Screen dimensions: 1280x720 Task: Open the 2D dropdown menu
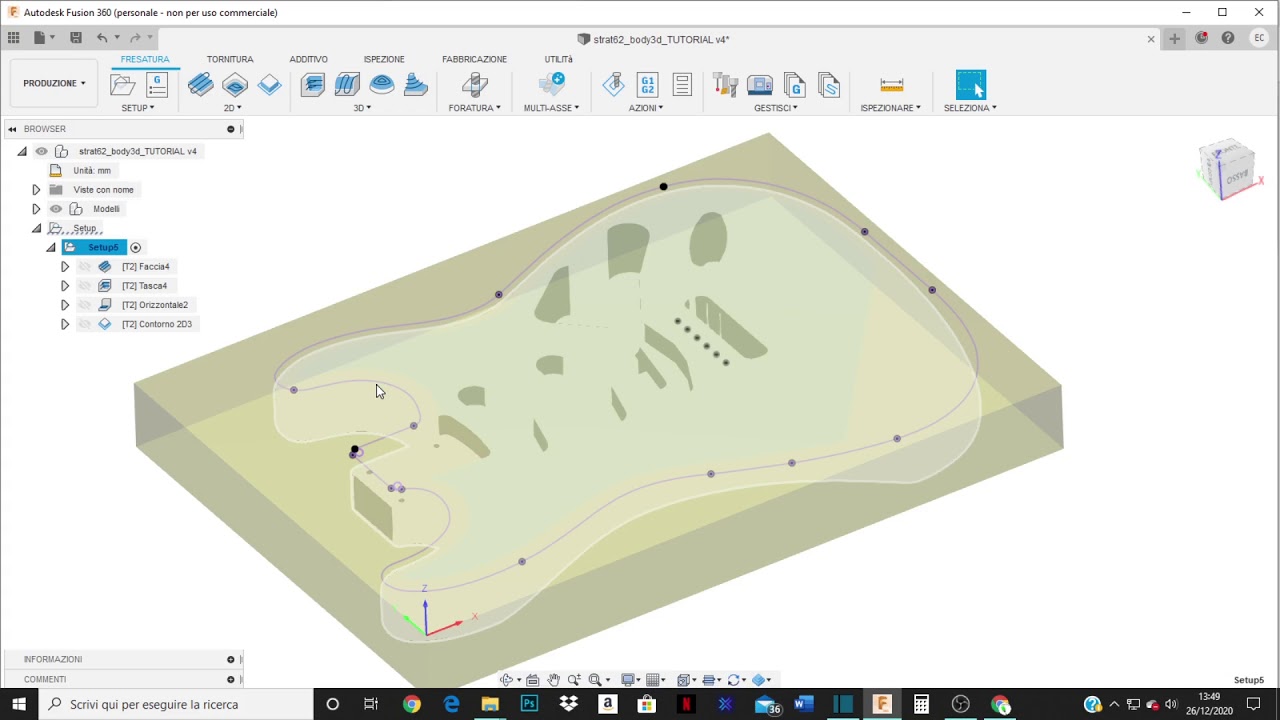tap(233, 108)
